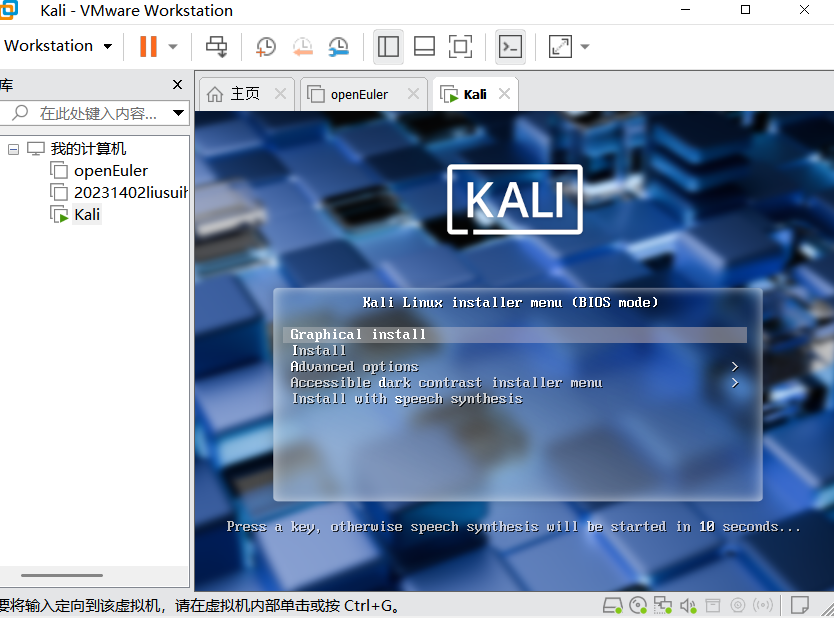The image size is (834, 618).
Task: Collapse the 我的计算机 tree node
Action: (x=13, y=149)
